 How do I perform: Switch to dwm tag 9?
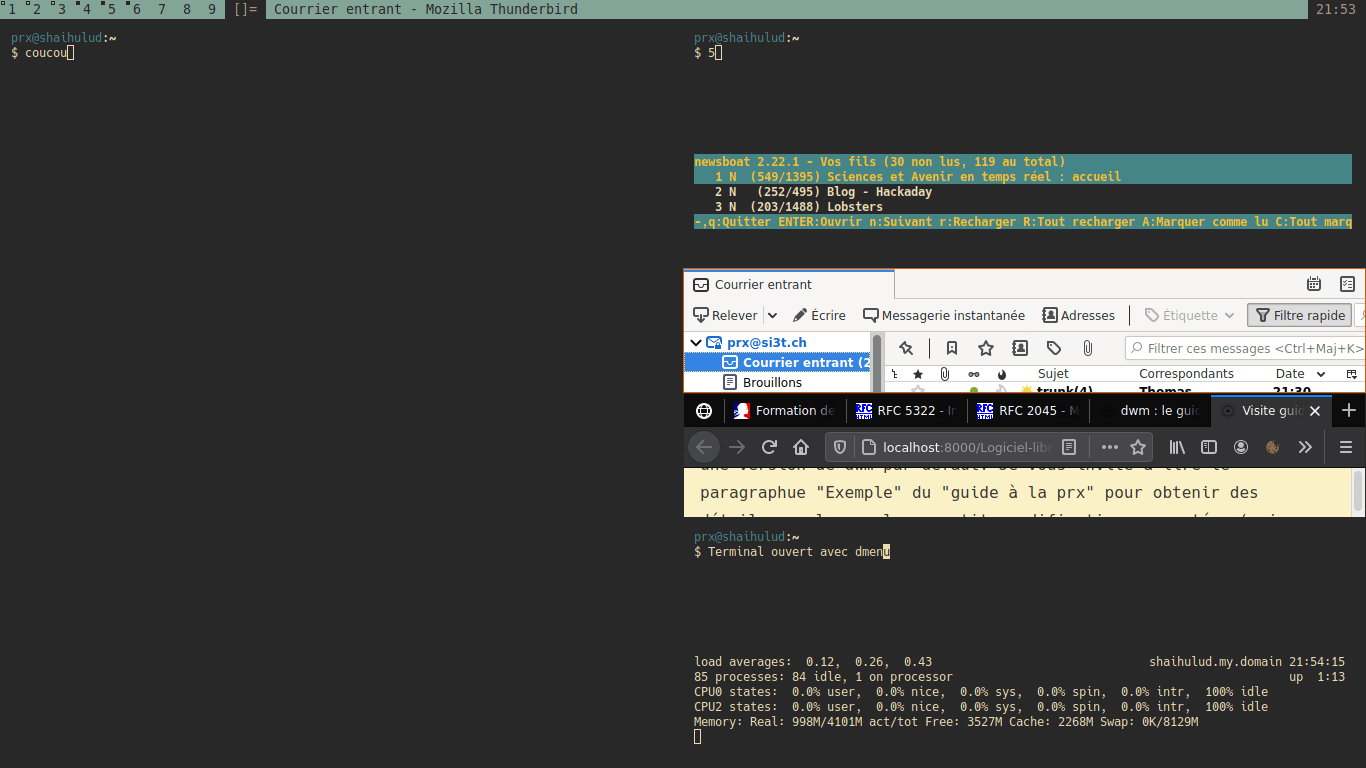[x=212, y=9]
